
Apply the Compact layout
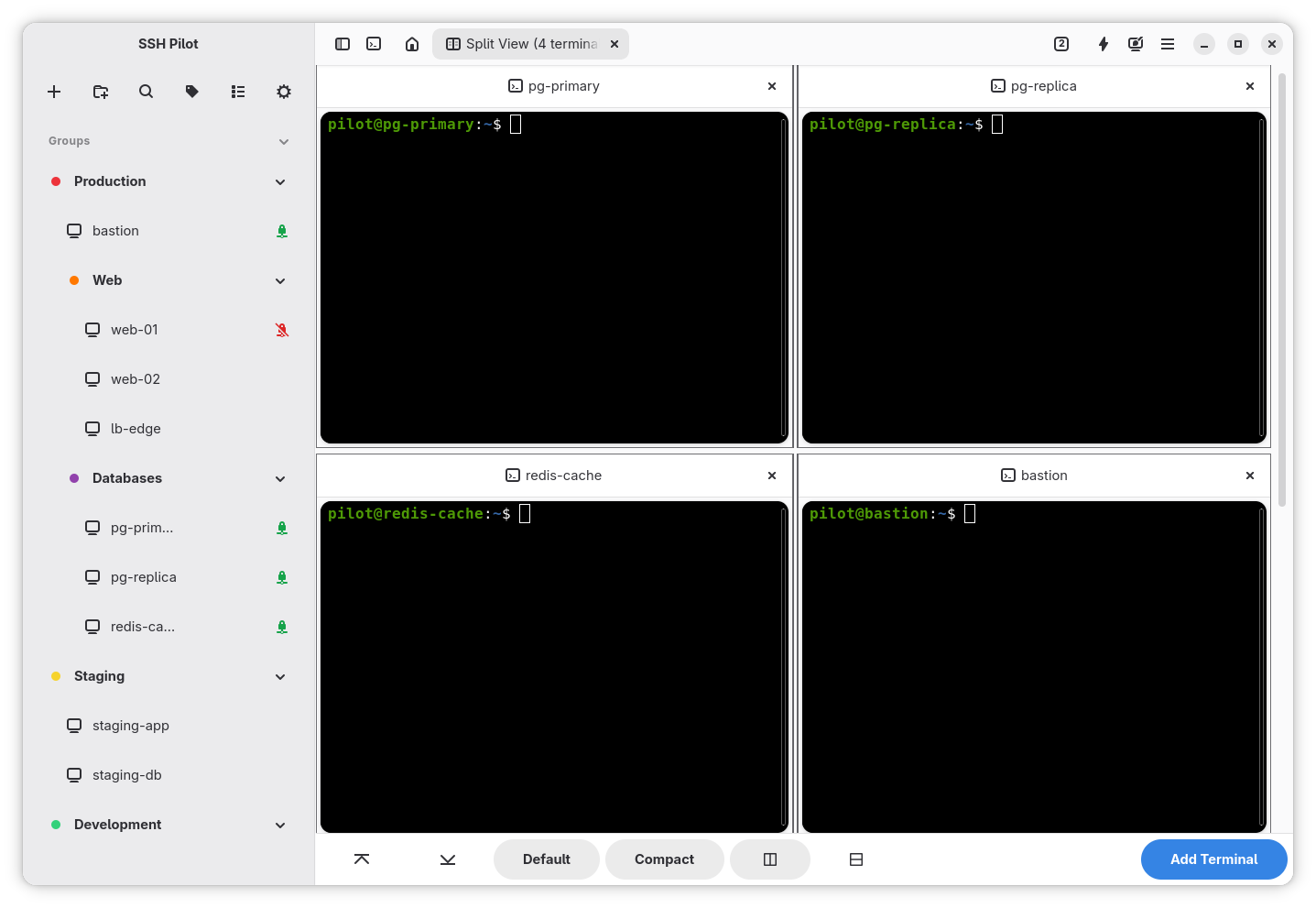[x=665, y=859]
